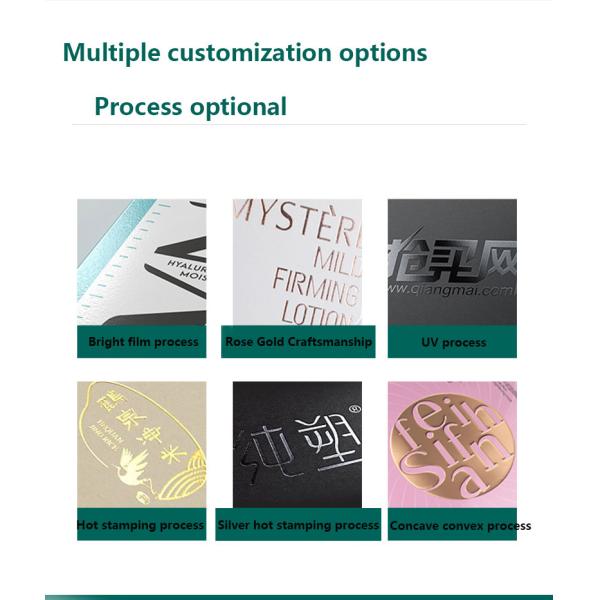Select the Silver hot stamping process label
This screenshot has width=600, height=600.
298,525
